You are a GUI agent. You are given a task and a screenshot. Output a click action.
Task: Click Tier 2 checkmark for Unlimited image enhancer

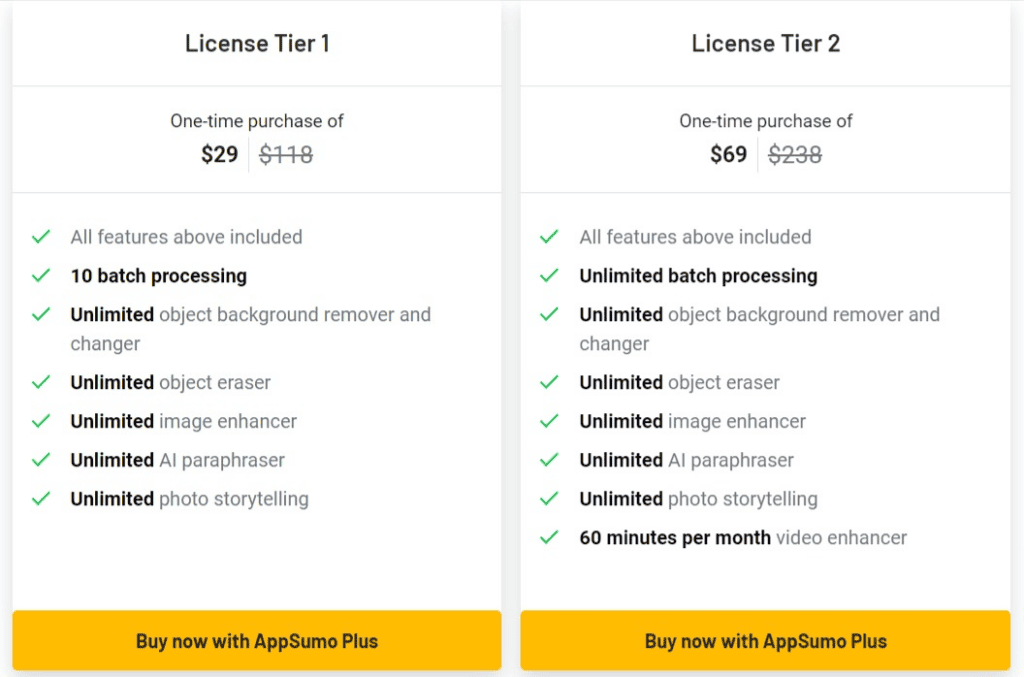549,421
